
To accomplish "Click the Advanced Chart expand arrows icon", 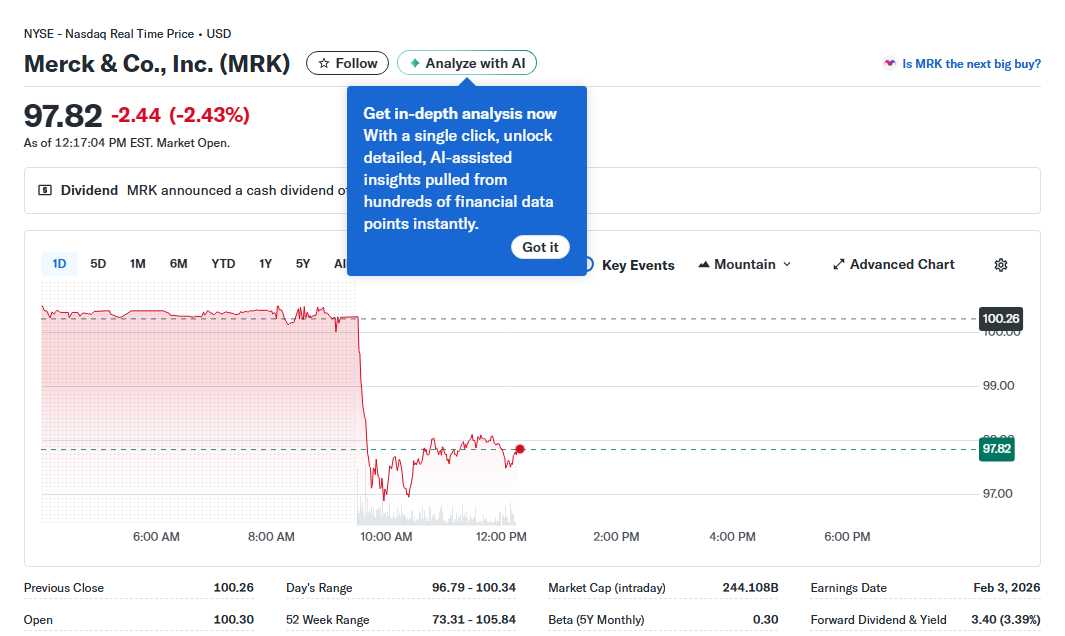I will (x=839, y=265).
